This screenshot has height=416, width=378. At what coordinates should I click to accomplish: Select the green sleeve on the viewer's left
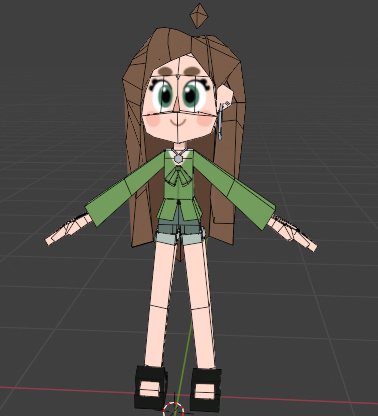(126, 193)
